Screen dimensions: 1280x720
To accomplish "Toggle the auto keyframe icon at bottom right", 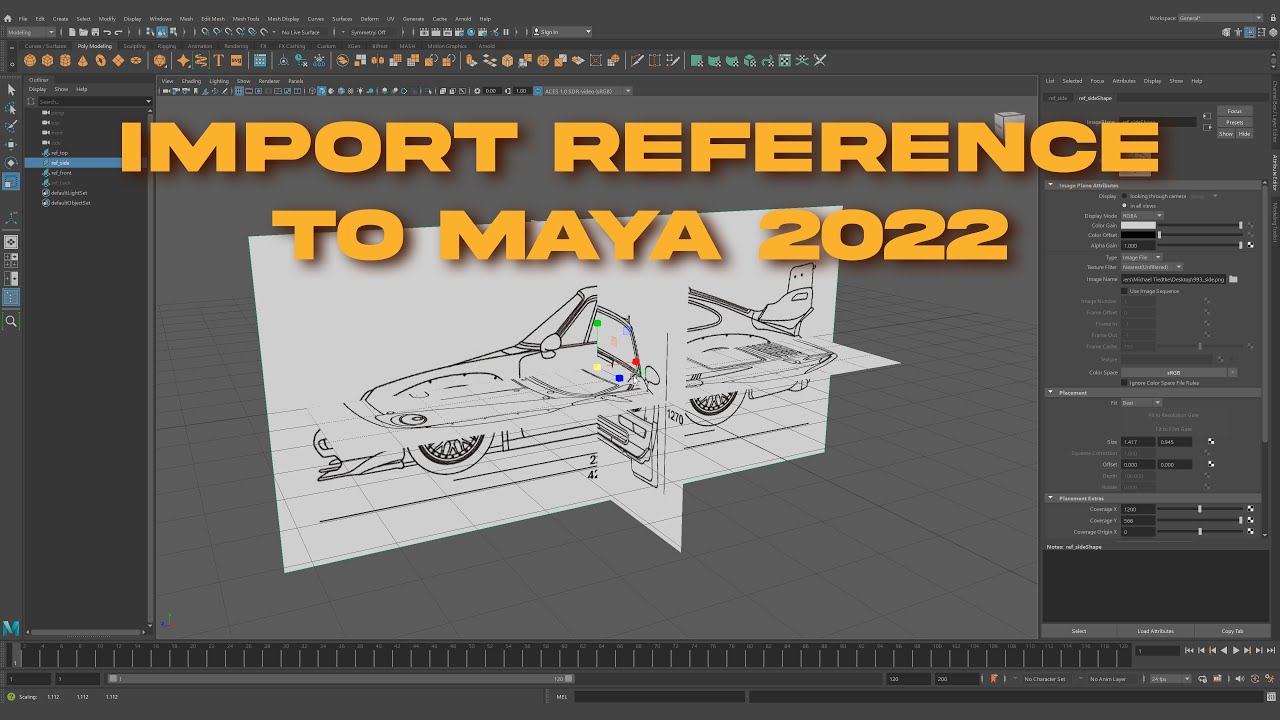I will 1255,679.
